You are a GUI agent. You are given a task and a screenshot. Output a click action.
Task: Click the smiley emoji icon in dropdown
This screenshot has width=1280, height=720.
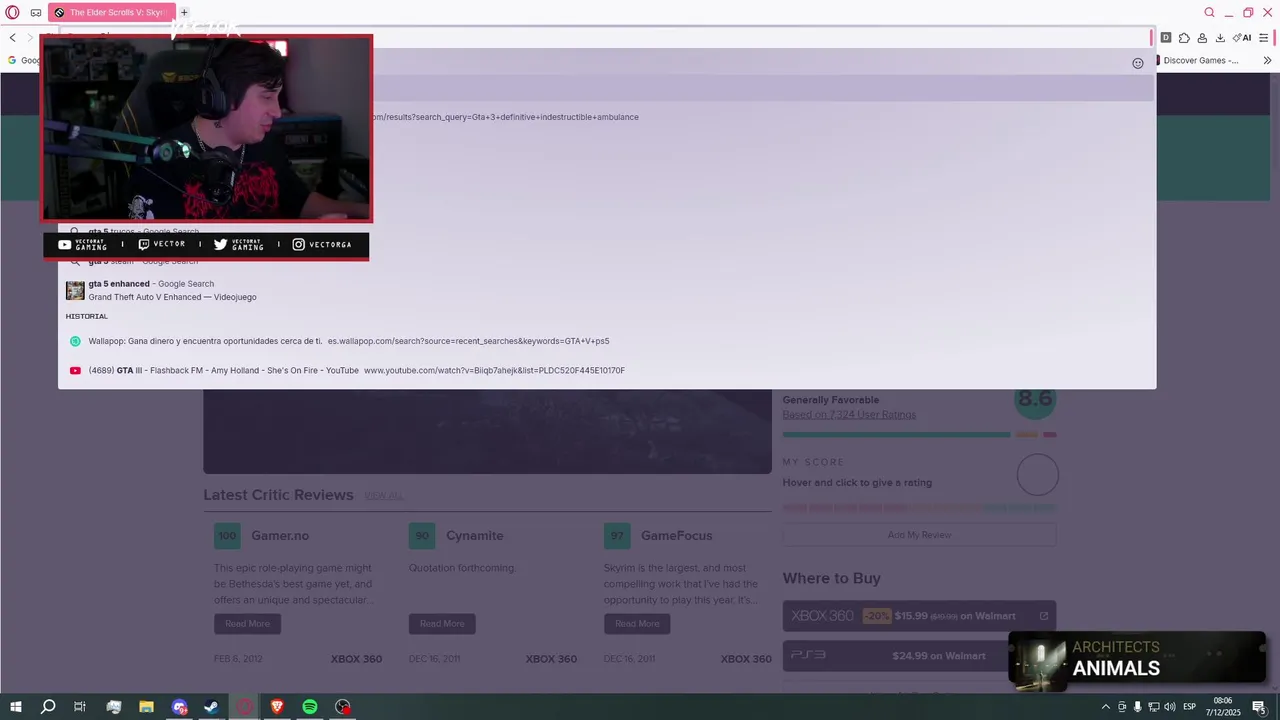tap(1137, 63)
